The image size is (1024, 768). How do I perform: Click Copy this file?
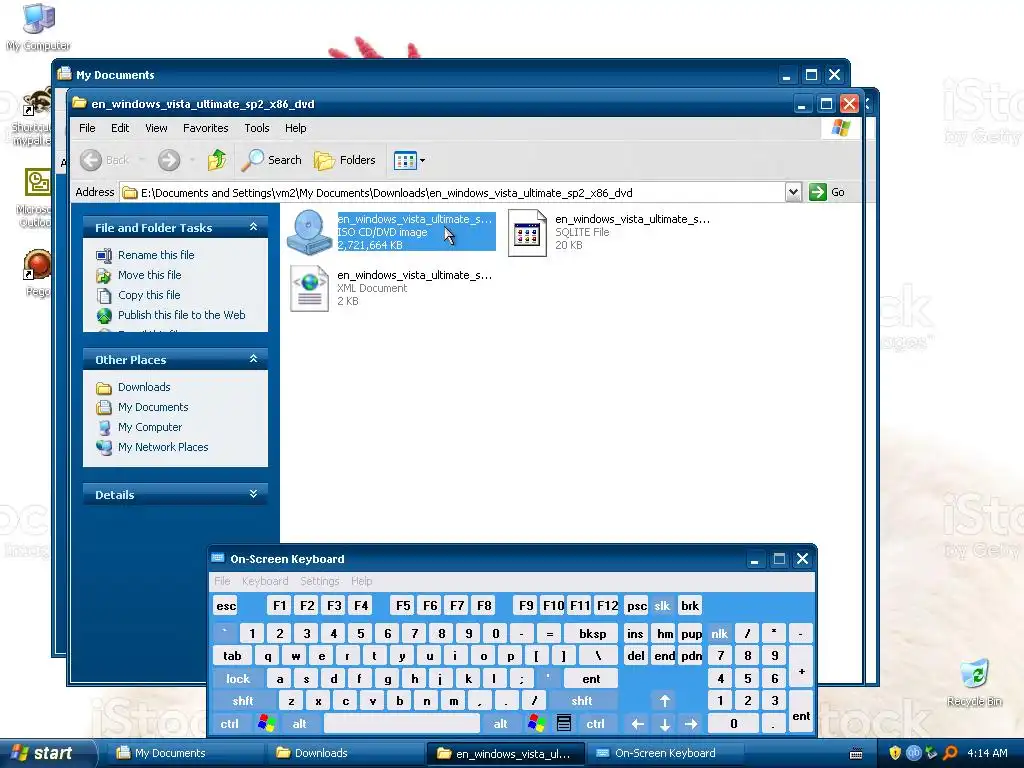tap(149, 295)
